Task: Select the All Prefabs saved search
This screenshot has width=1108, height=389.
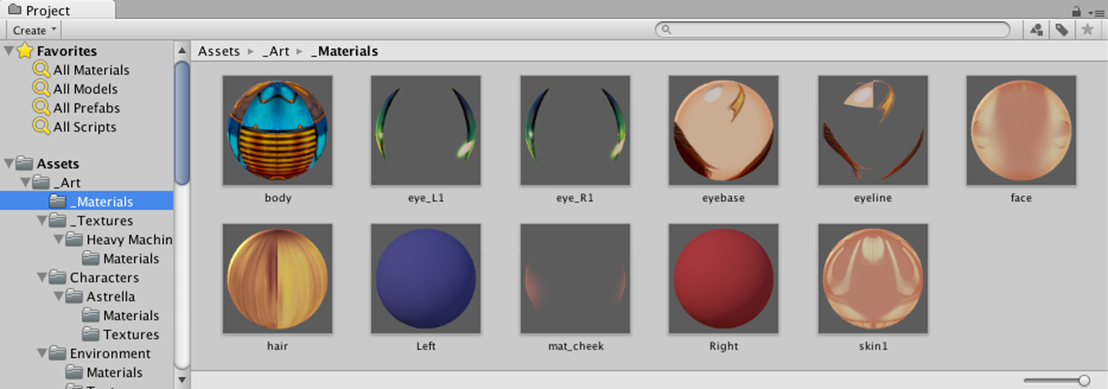Action: click(x=86, y=108)
